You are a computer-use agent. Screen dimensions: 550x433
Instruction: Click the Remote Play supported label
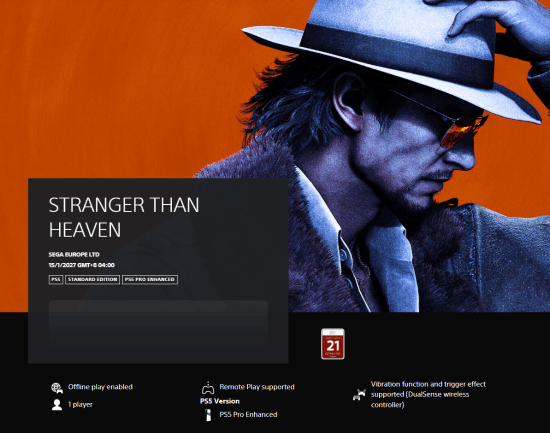pos(257,387)
